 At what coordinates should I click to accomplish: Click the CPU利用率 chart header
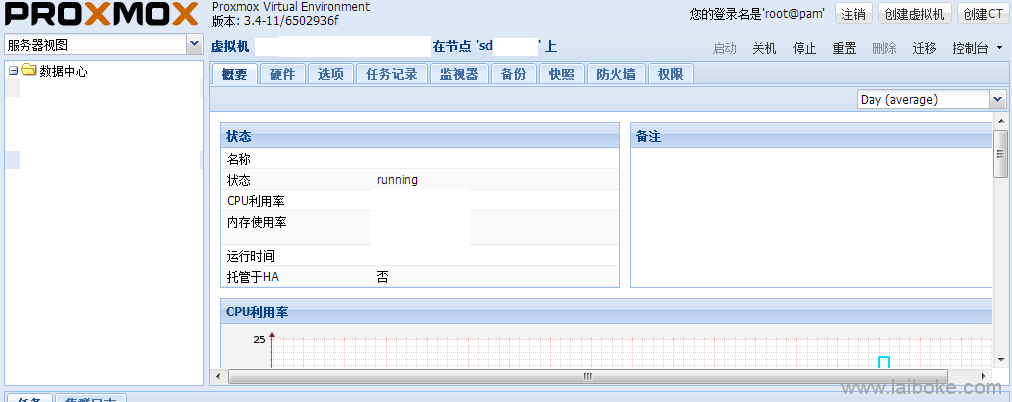point(607,312)
